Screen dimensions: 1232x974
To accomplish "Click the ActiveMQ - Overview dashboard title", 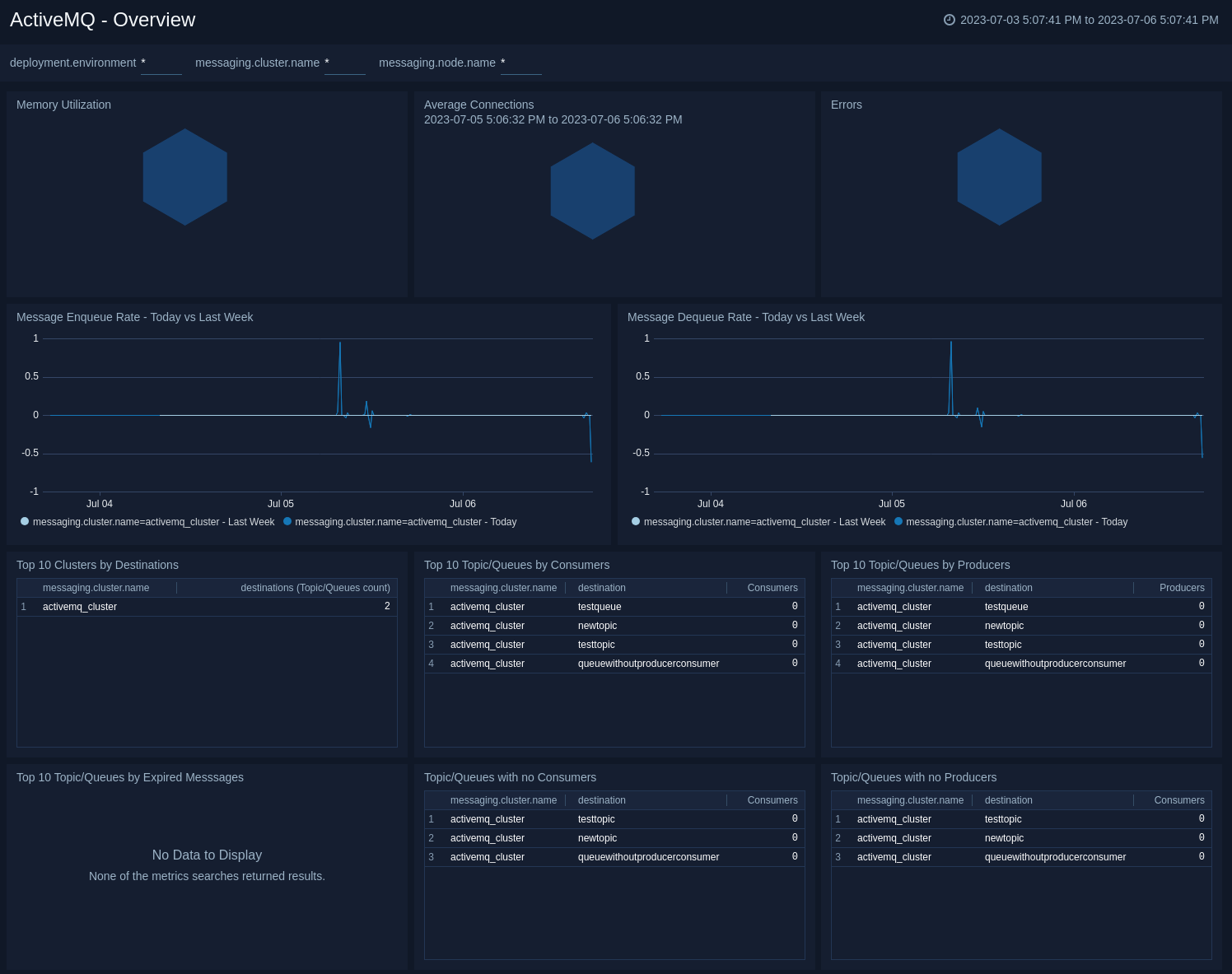I will coord(103,20).
